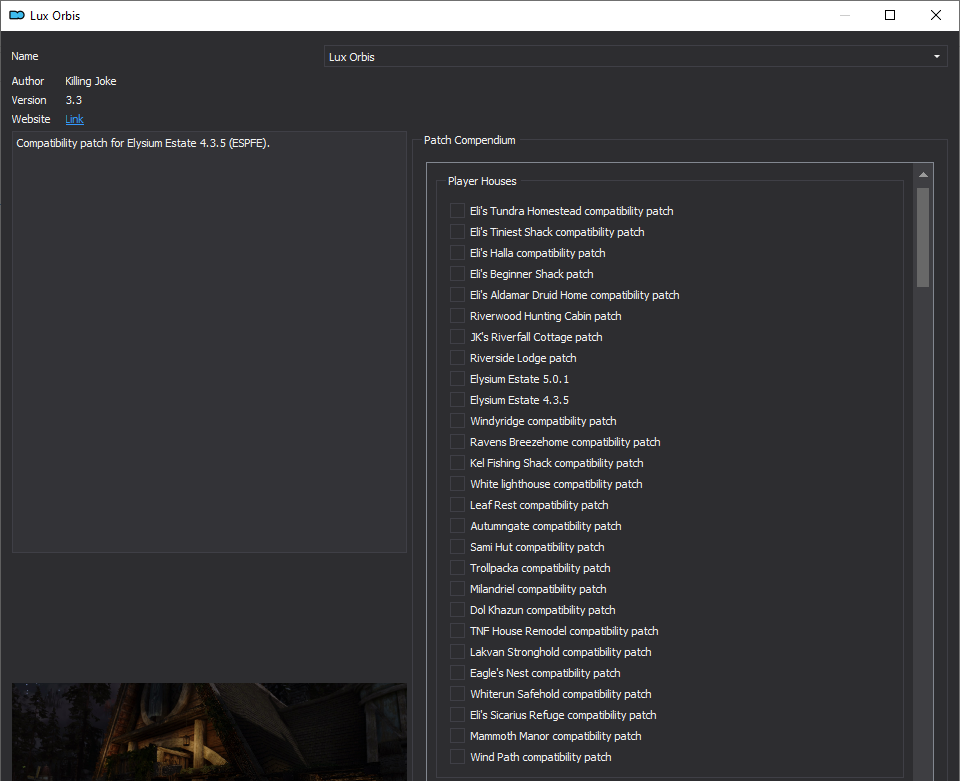
Task: Tick the Elysium Estate 4.3.5 checkbox
Action: pyautogui.click(x=457, y=400)
